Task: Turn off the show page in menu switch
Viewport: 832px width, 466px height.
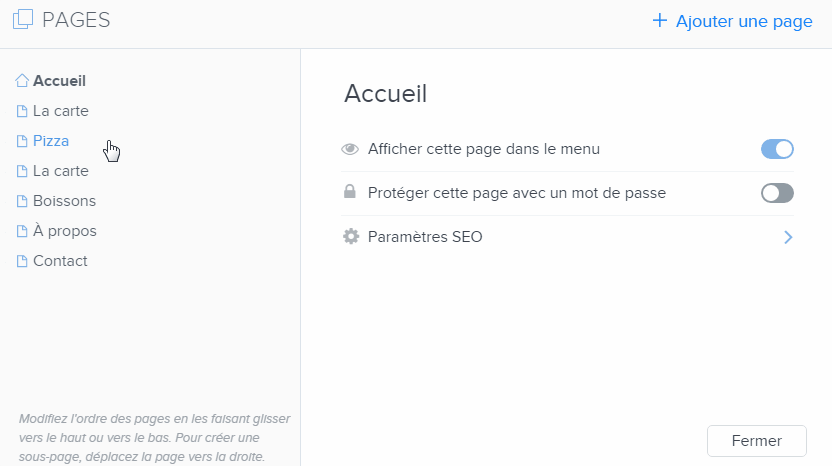Action: point(777,149)
